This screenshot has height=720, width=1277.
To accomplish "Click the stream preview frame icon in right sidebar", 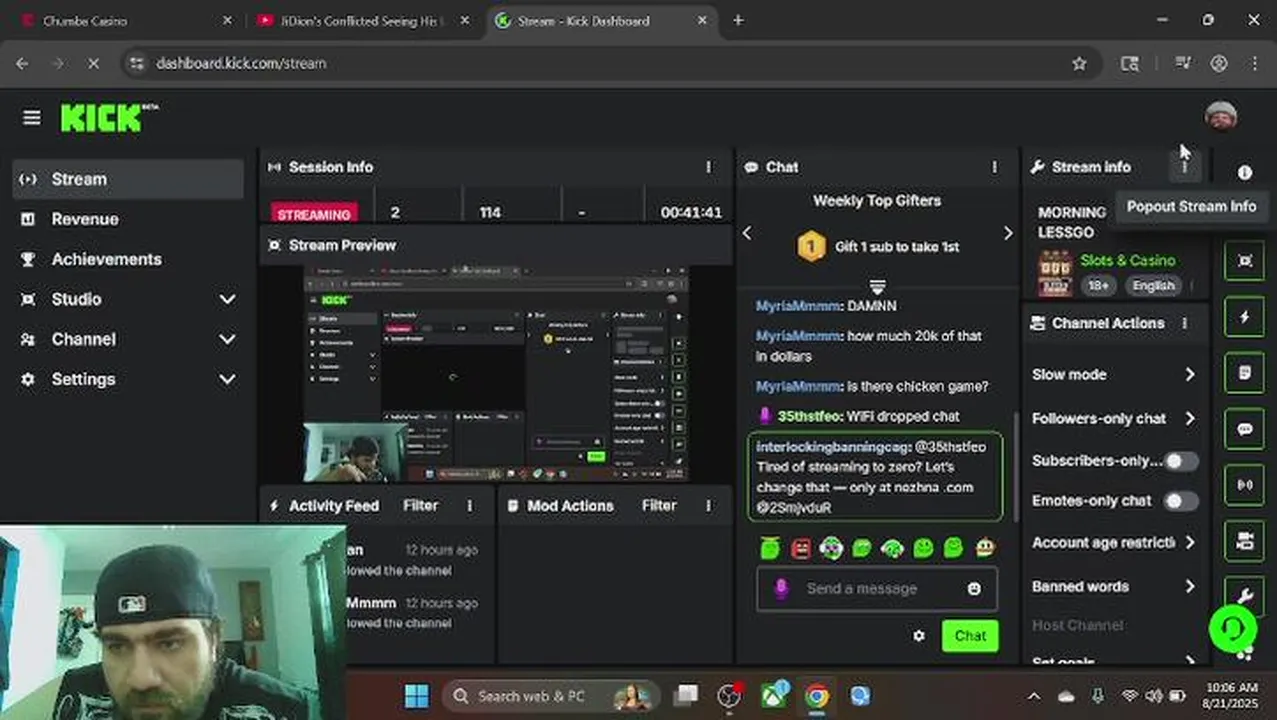I will (x=1244, y=261).
